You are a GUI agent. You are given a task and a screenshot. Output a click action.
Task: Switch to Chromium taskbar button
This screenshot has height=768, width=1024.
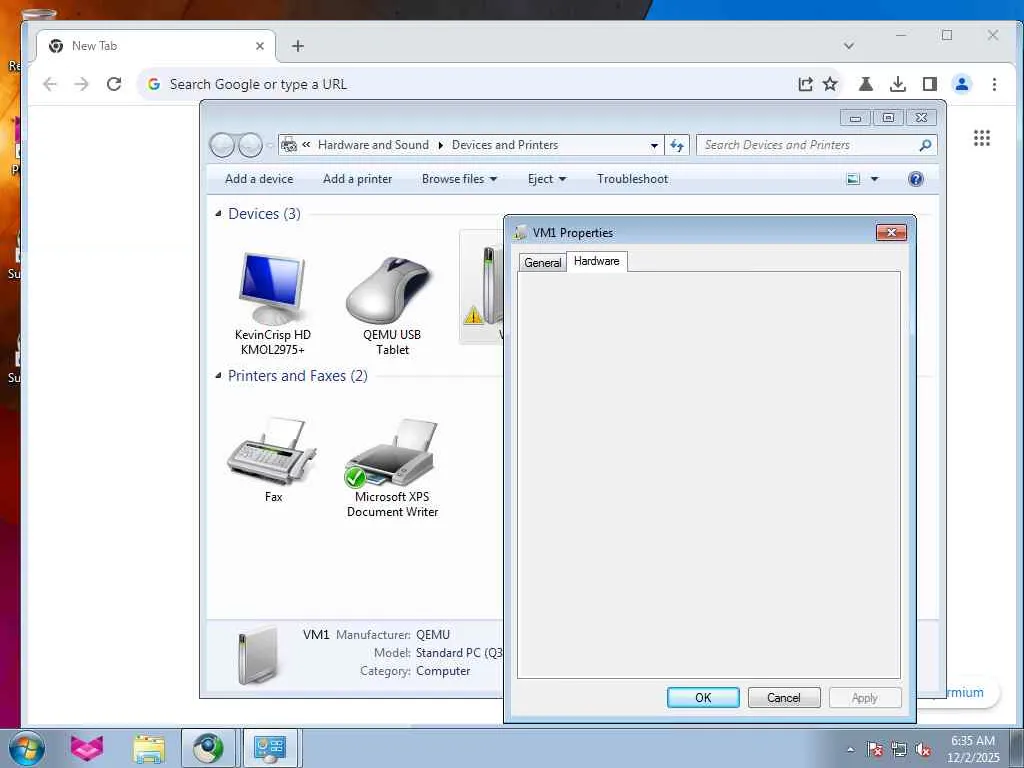point(208,748)
